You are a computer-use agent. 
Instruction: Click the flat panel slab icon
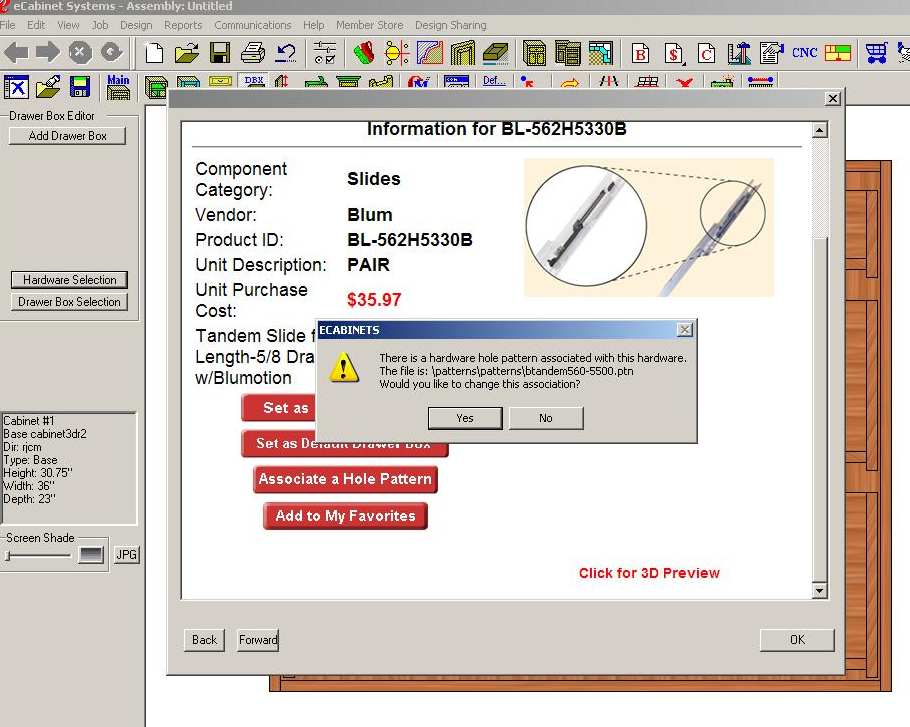tap(495, 53)
